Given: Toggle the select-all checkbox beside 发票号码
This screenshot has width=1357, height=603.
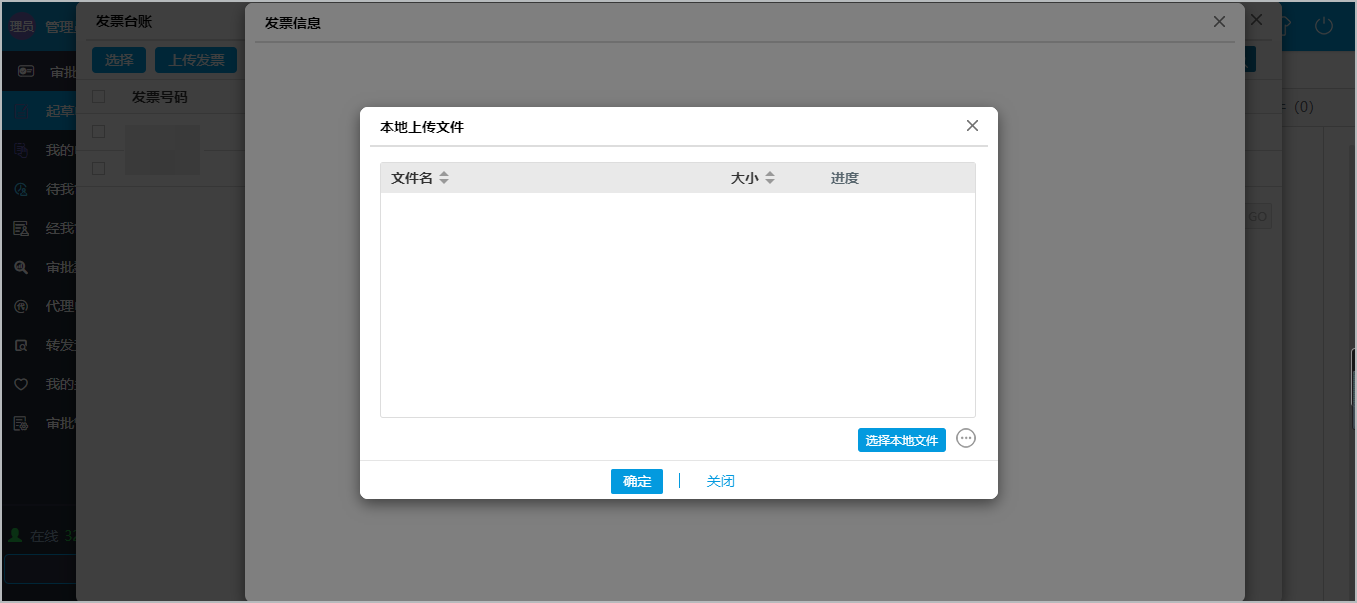Looking at the screenshot, I should click(98, 97).
